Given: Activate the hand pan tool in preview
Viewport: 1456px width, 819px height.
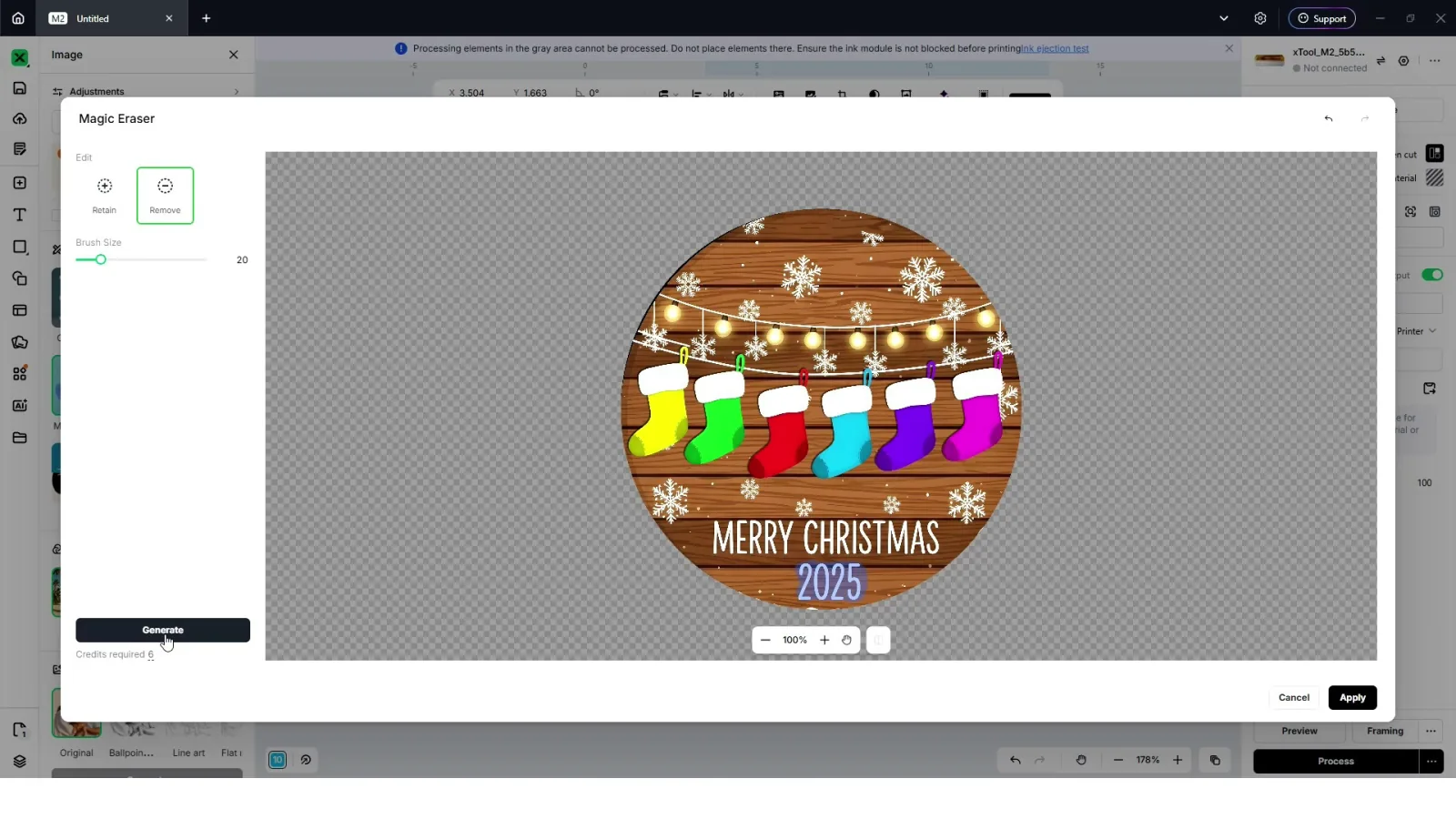Looking at the screenshot, I should (847, 640).
